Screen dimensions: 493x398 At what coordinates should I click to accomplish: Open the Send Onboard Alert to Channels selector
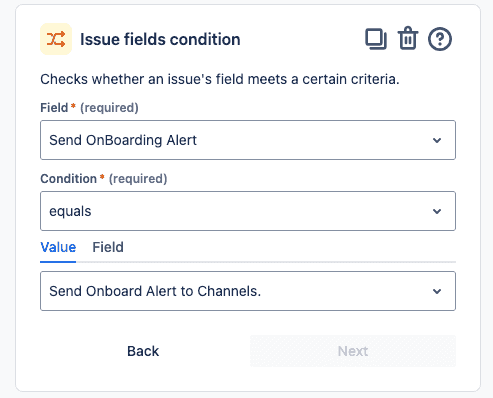click(248, 291)
